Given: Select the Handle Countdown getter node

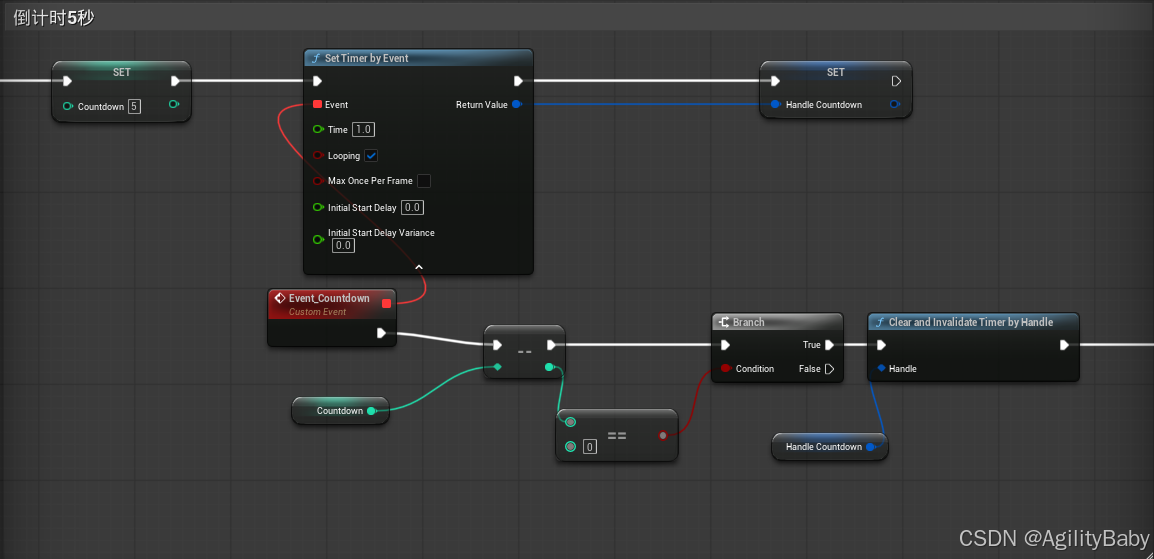Looking at the screenshot, I should [x=829, y=446].
